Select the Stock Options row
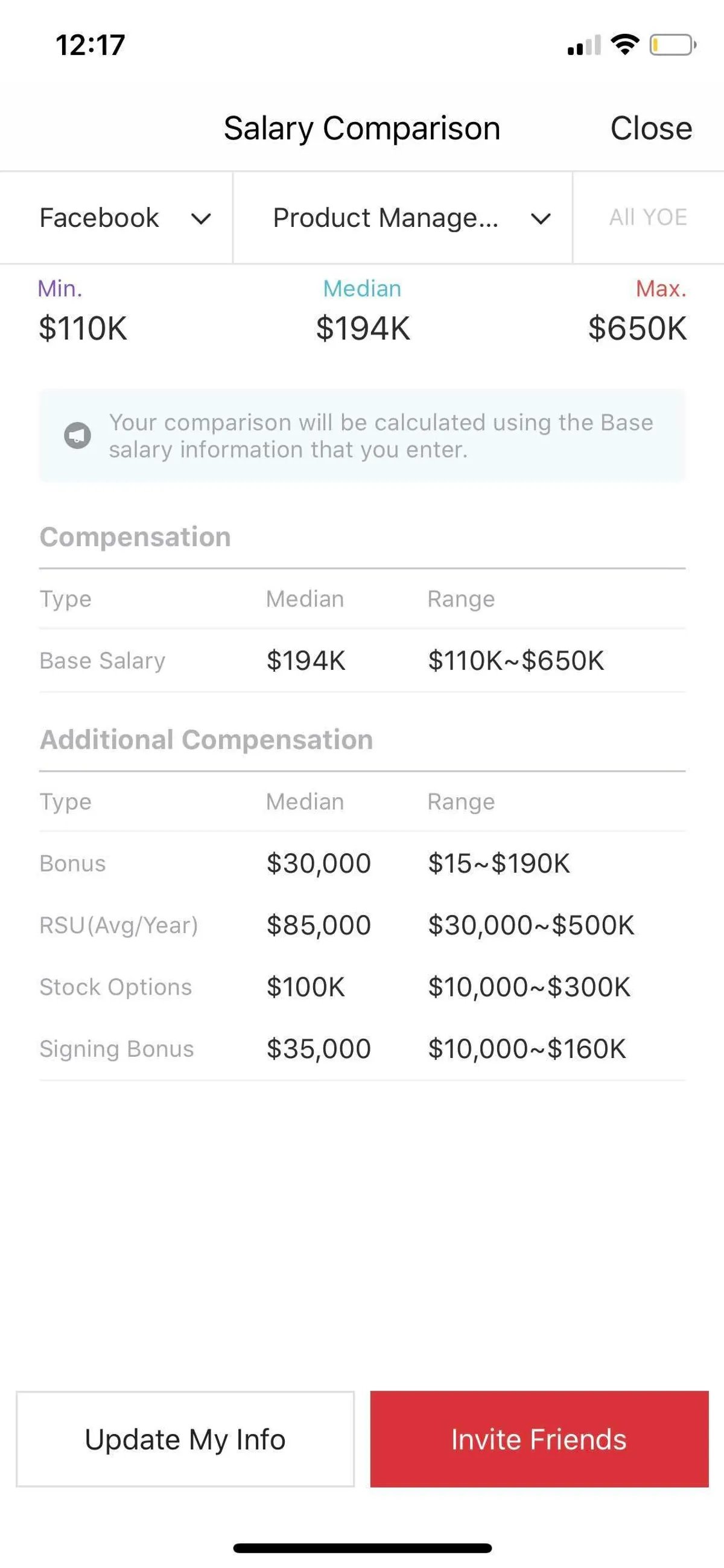 point(362,987)
